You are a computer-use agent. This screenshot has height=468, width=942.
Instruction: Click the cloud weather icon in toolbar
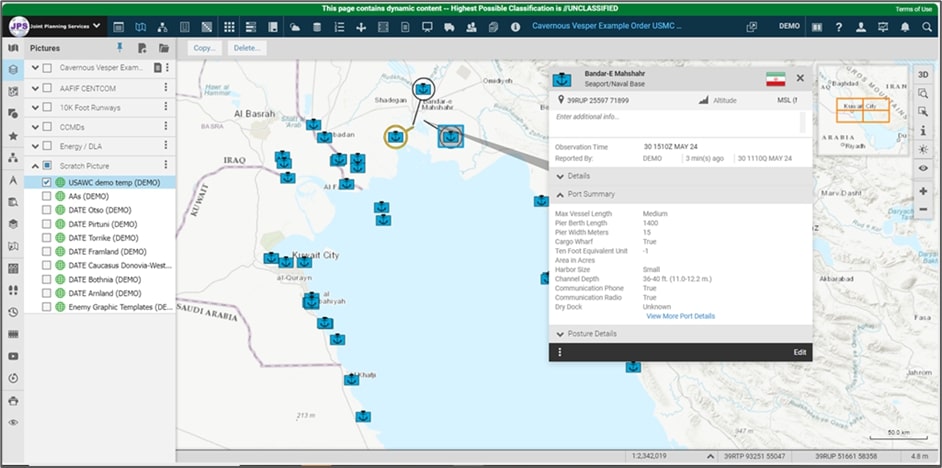pyautogui.click(x=295, y=27)
